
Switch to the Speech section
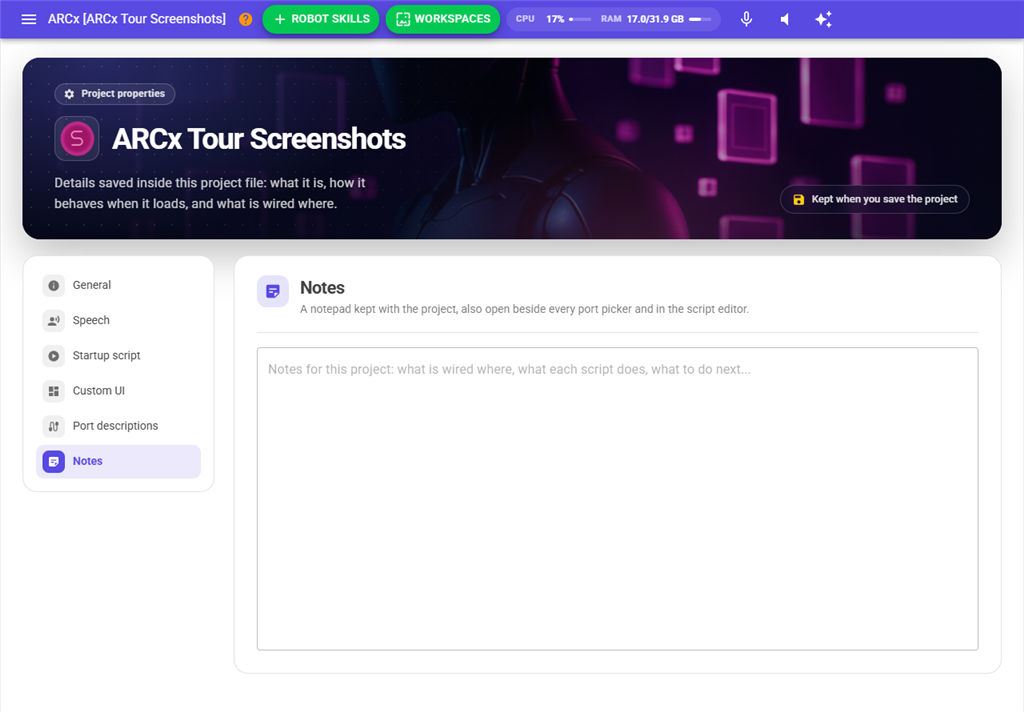[x=118, y=321]
